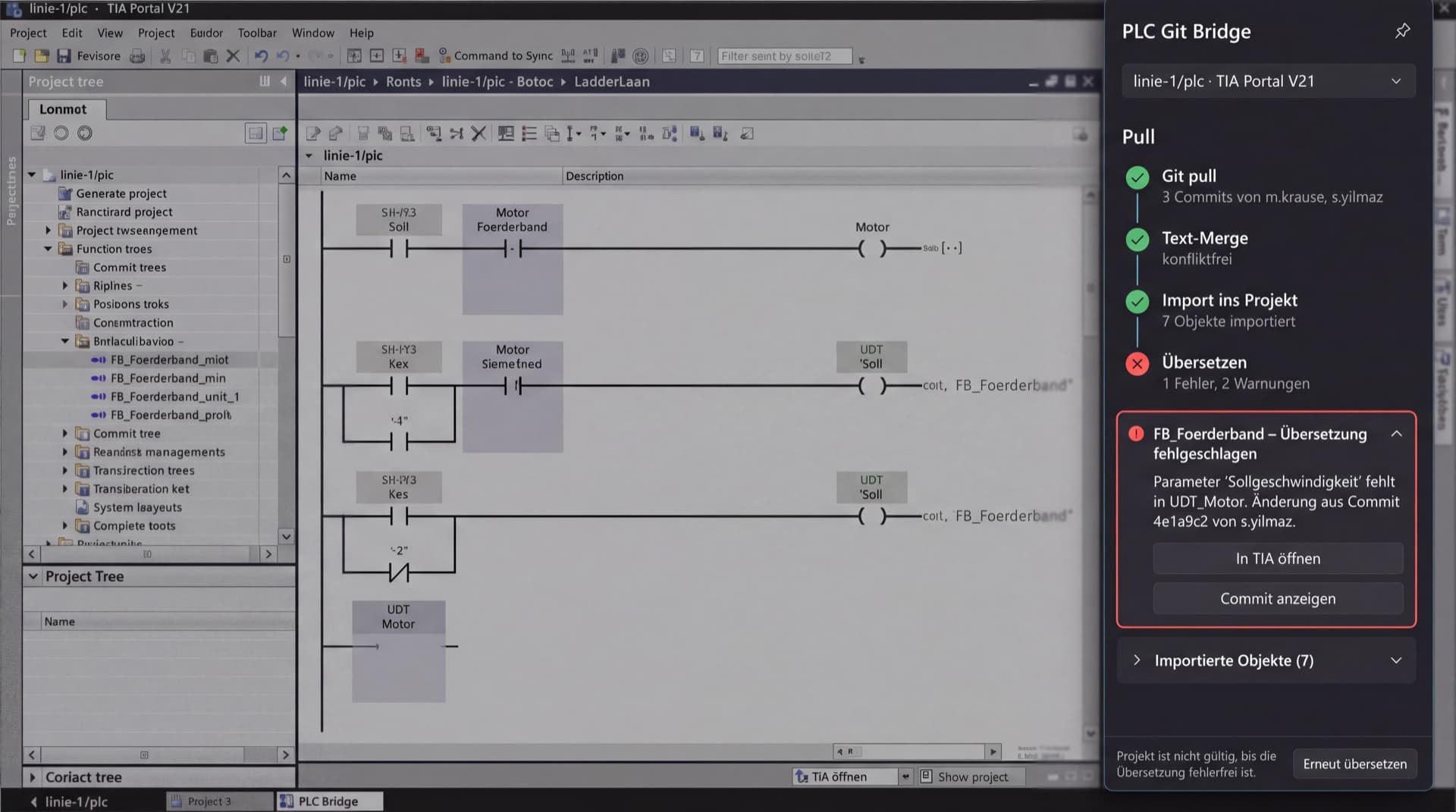Collapse the FB_Foerderband error card

pos(1396,434)
